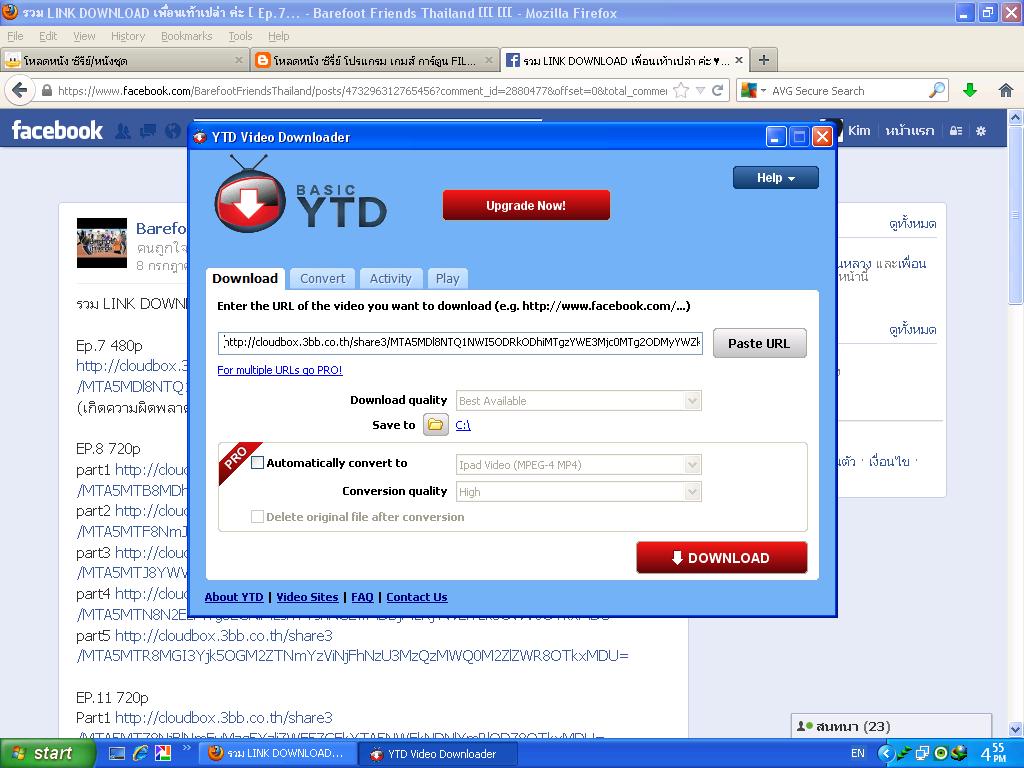Select the Download tab
Screen dimensions: 1024x768
click(x=245, y=278)
